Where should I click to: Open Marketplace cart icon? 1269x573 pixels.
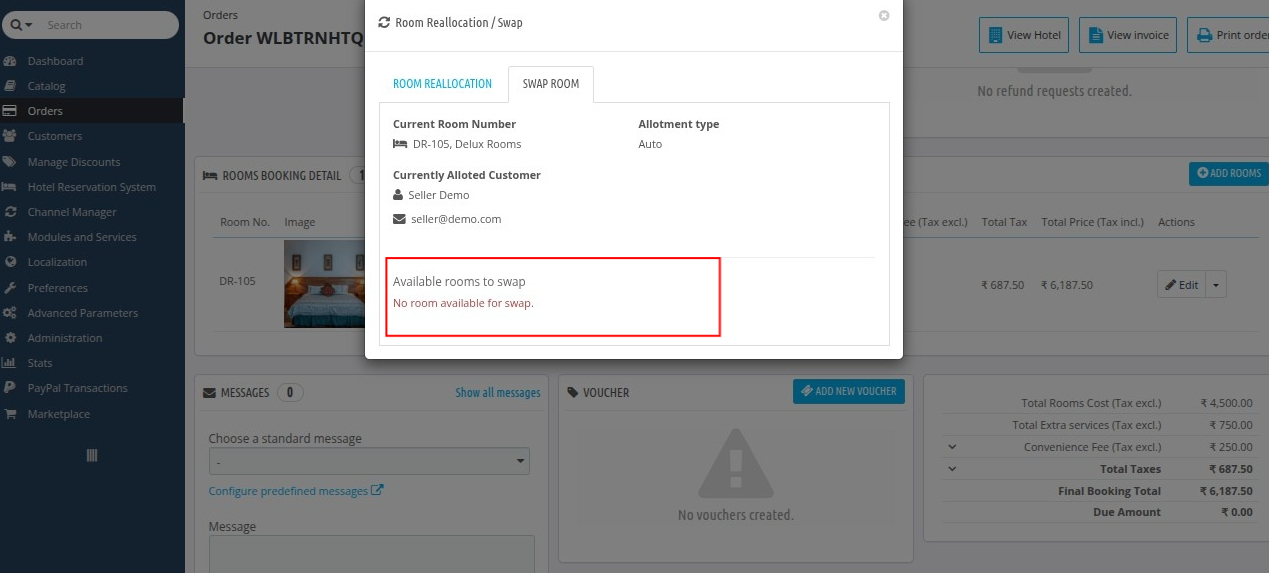pos(10,414)
